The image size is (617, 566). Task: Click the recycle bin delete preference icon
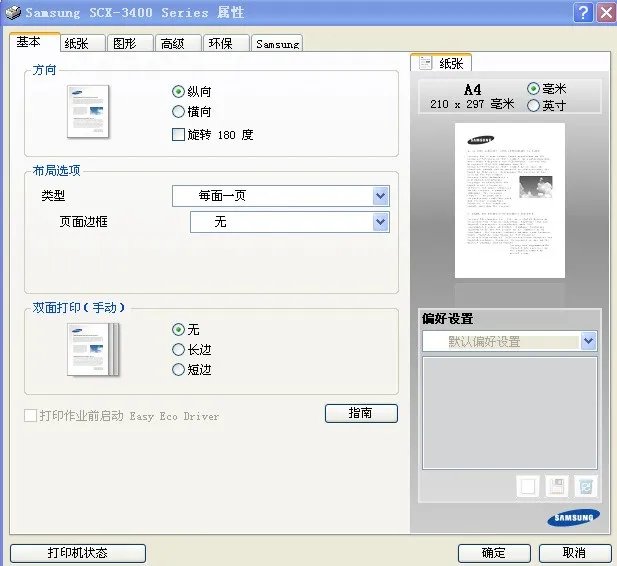click(586, 486)
